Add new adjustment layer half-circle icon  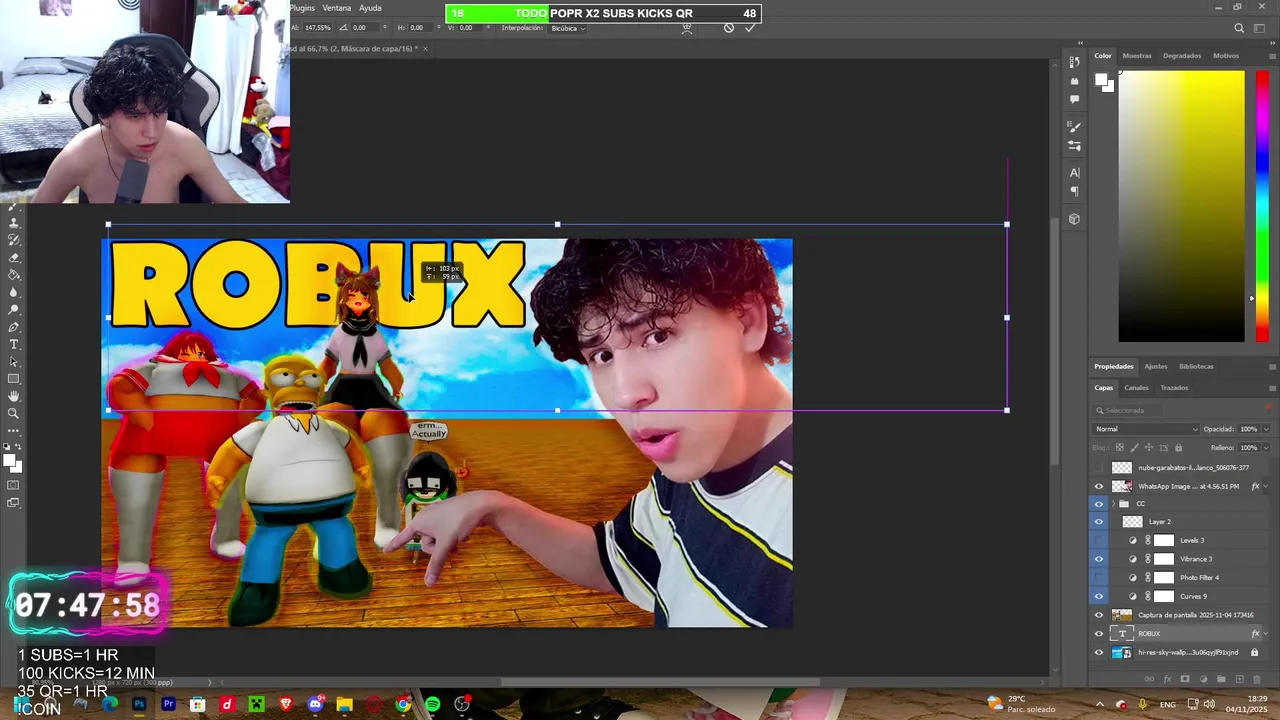1203,679
